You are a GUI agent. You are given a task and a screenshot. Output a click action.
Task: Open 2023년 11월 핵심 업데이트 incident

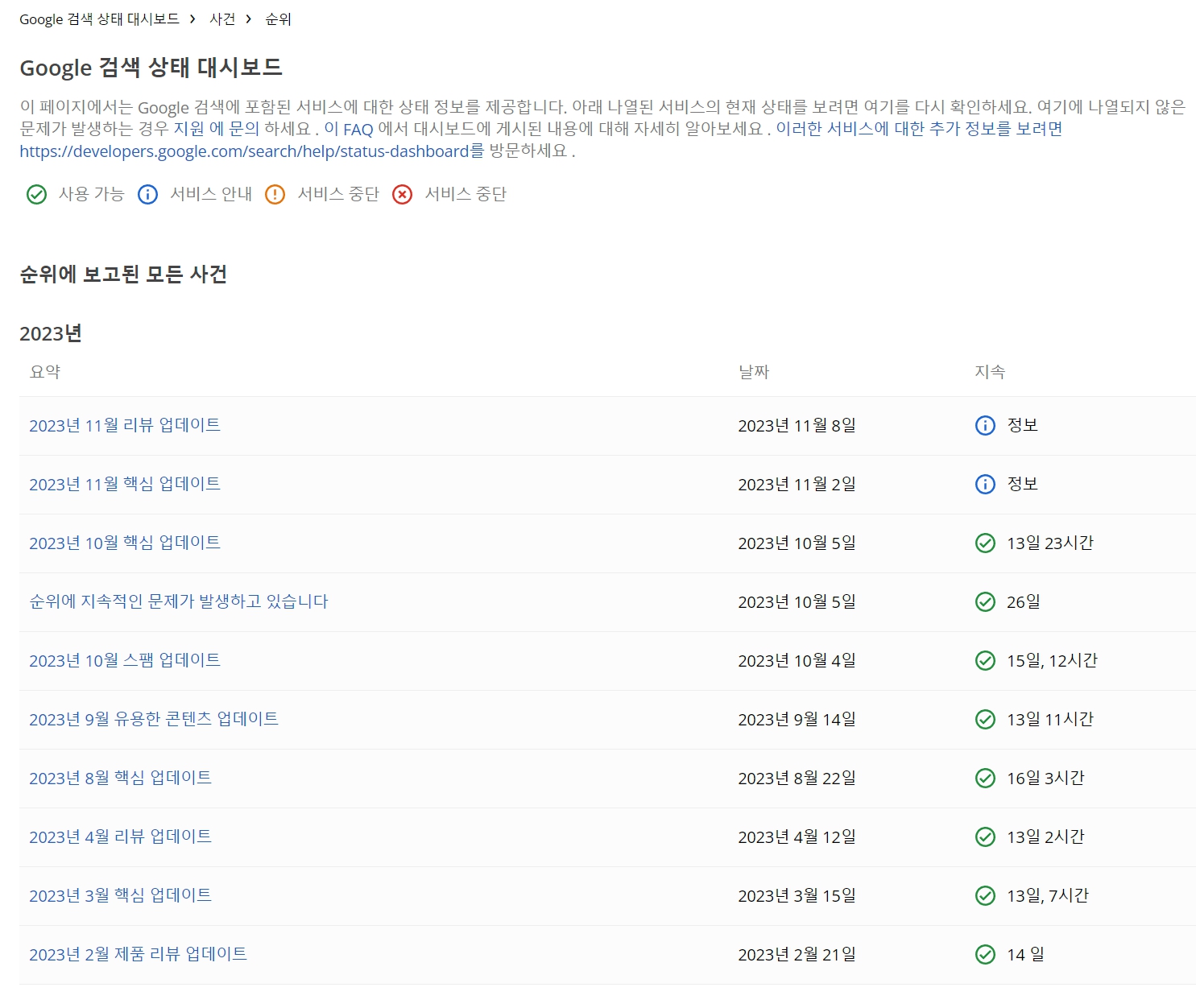pyautogui.click(x=125, y=484)
